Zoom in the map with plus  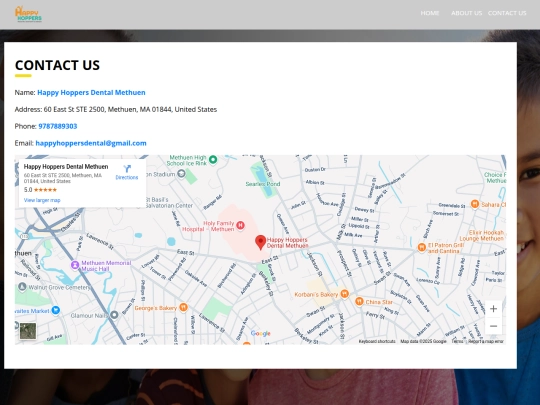(493, 309)
